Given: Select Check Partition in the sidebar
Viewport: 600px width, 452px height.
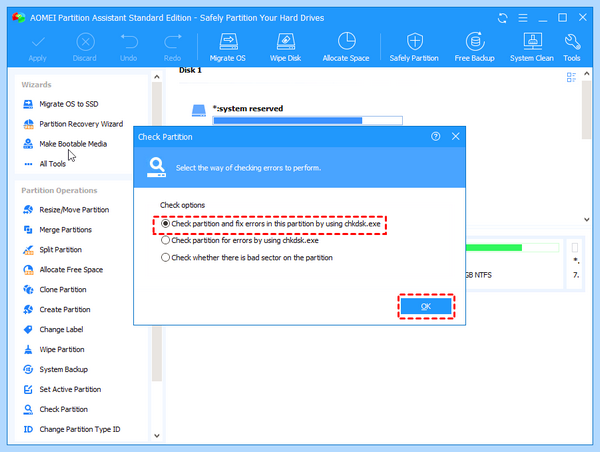Looking at the screenshot, I should click(64, 409).
